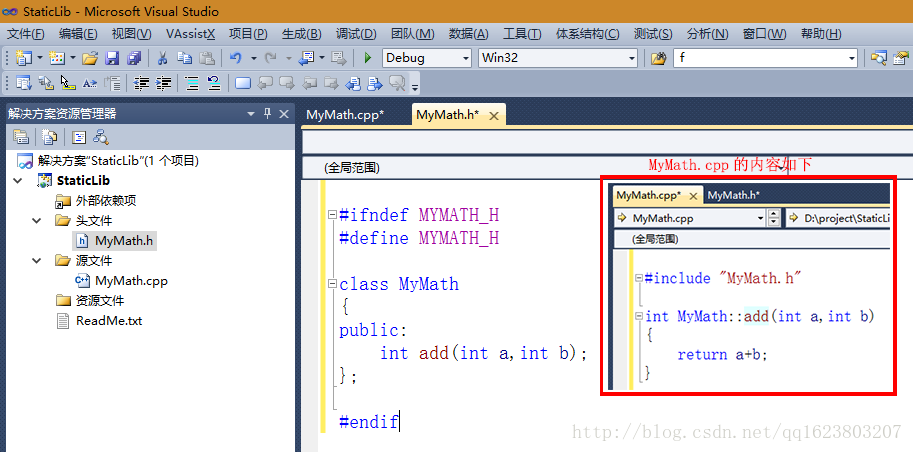The image size is (913, 452).
Task: Open the search box dropdown showing 'f'
Action: (x=852, y=58)
